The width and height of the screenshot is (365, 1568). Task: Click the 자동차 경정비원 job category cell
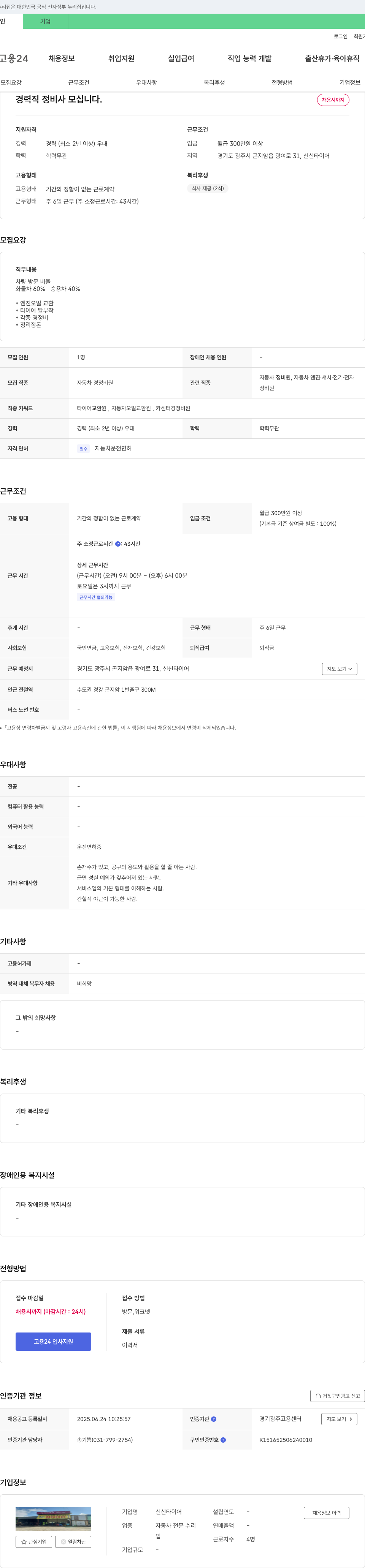(95, 383)
